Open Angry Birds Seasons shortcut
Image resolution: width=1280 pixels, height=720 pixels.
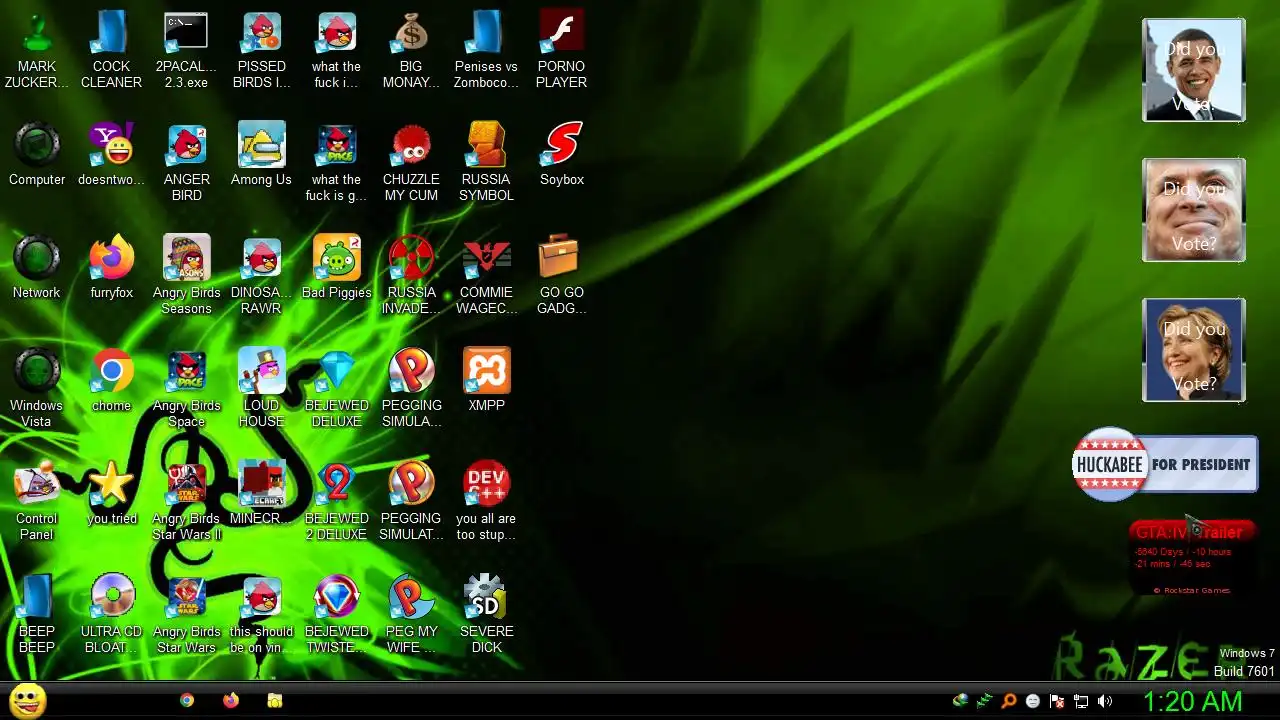coord(187,276)
